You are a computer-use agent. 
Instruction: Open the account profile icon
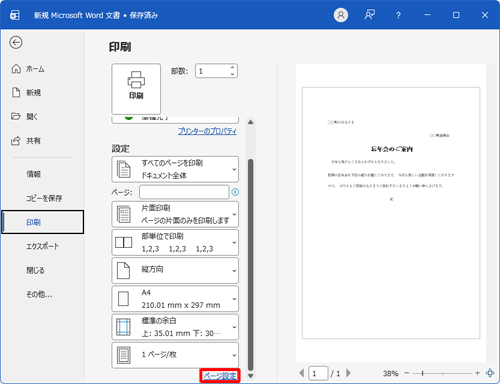tap(341, 15)
